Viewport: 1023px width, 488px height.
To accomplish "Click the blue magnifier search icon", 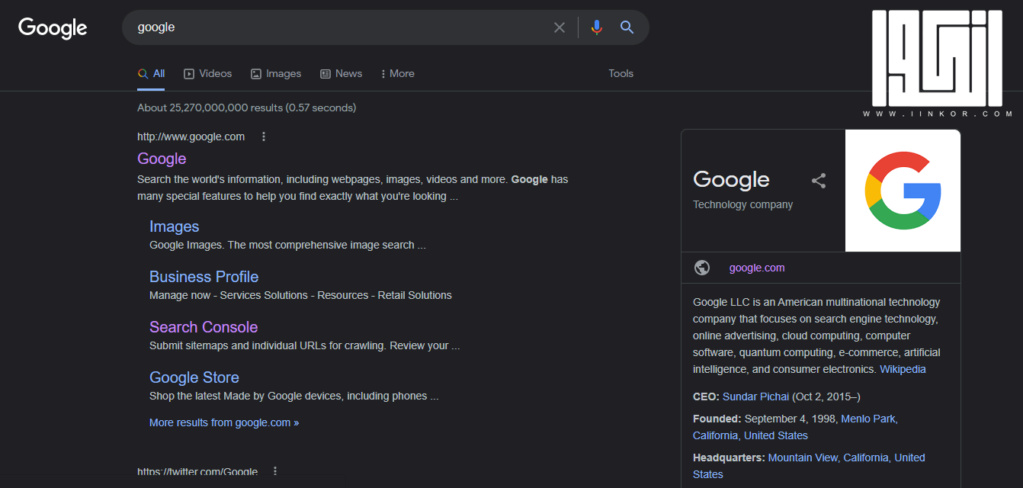I will (627, 27).
